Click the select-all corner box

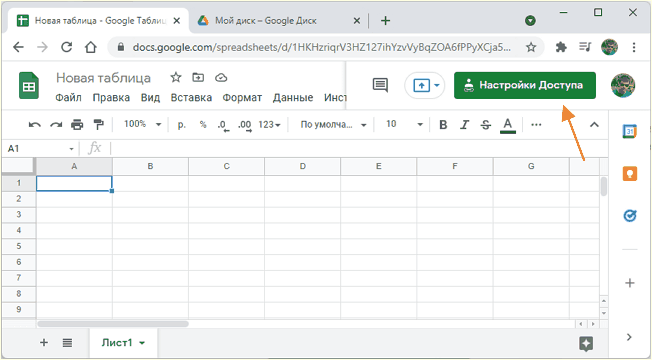[19, 166]
